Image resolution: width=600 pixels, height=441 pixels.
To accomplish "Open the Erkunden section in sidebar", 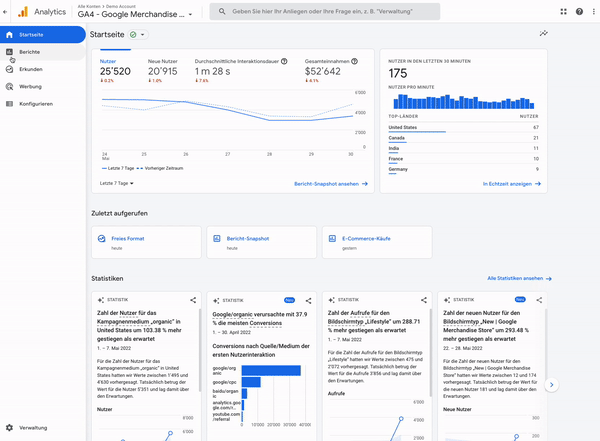I will point(29,68).
